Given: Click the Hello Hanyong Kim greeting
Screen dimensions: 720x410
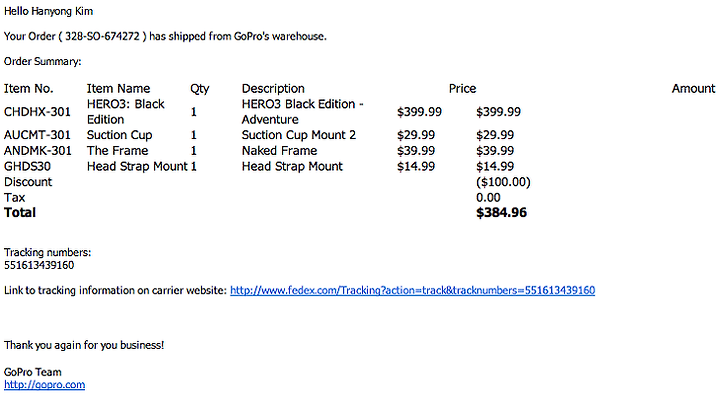Looking at the screenshot, I should [x=49, y=11].
